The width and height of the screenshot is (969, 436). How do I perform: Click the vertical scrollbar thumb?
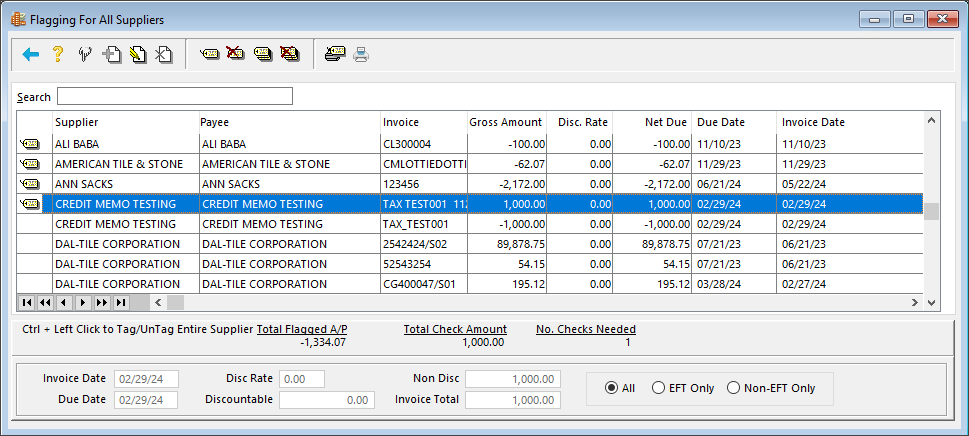tap(932, 211)
